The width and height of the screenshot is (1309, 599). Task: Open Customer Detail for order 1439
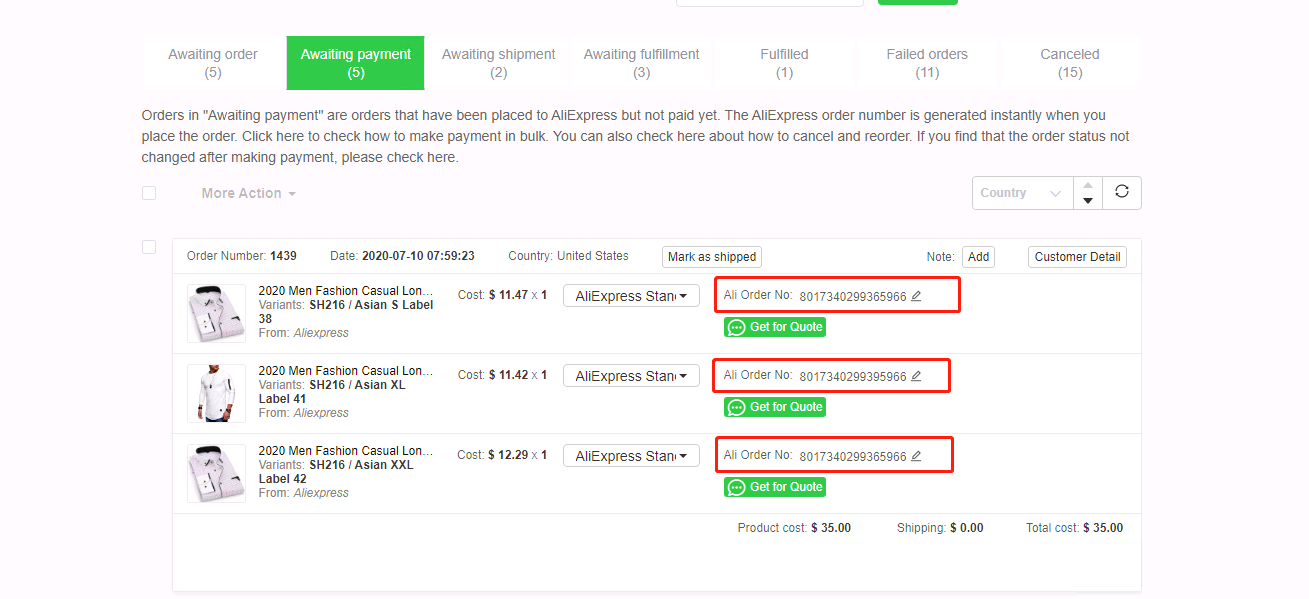1077,257
